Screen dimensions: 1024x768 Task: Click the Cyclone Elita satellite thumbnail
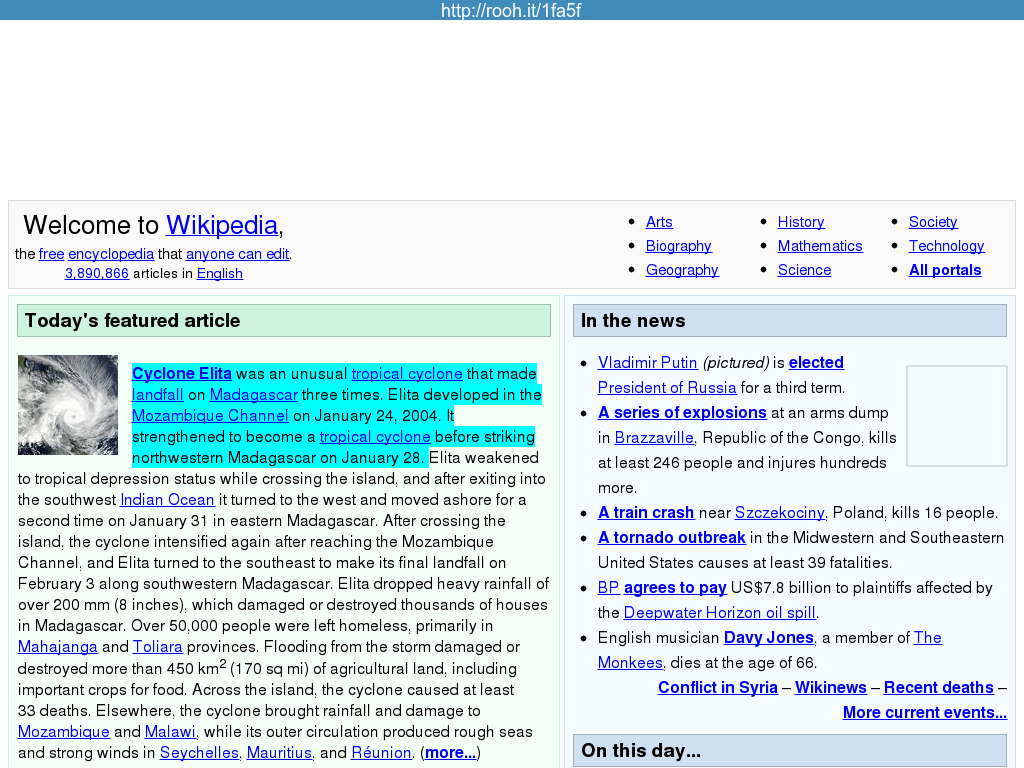tap(68, 405)
